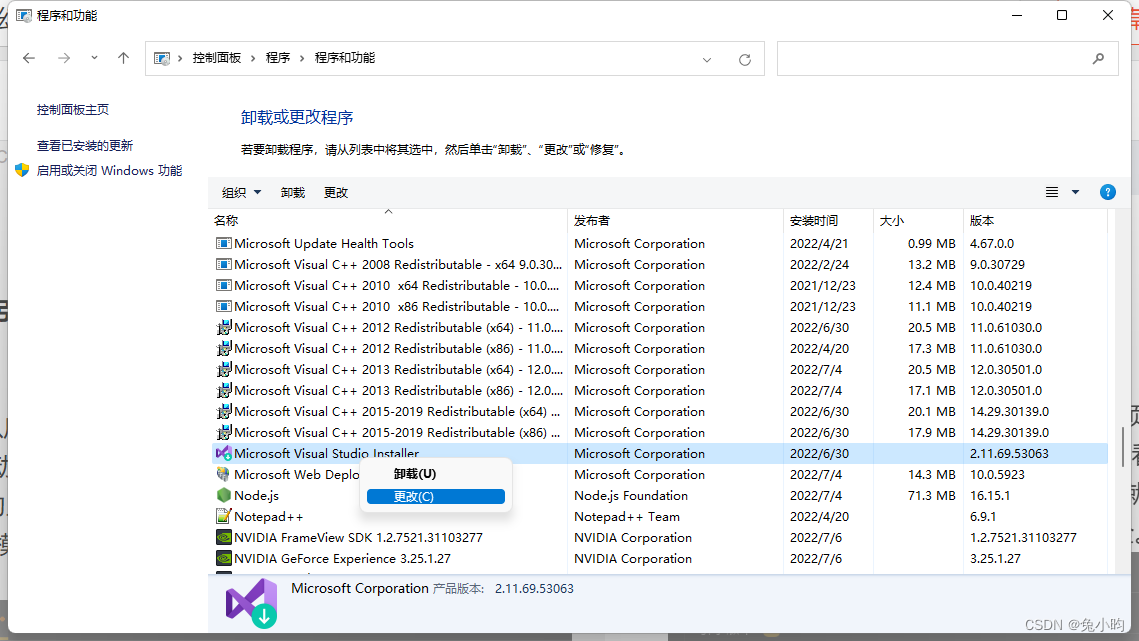Focus the search box field
The width and height of the screenshot is (1139, 641).
[x=947, y=59]
